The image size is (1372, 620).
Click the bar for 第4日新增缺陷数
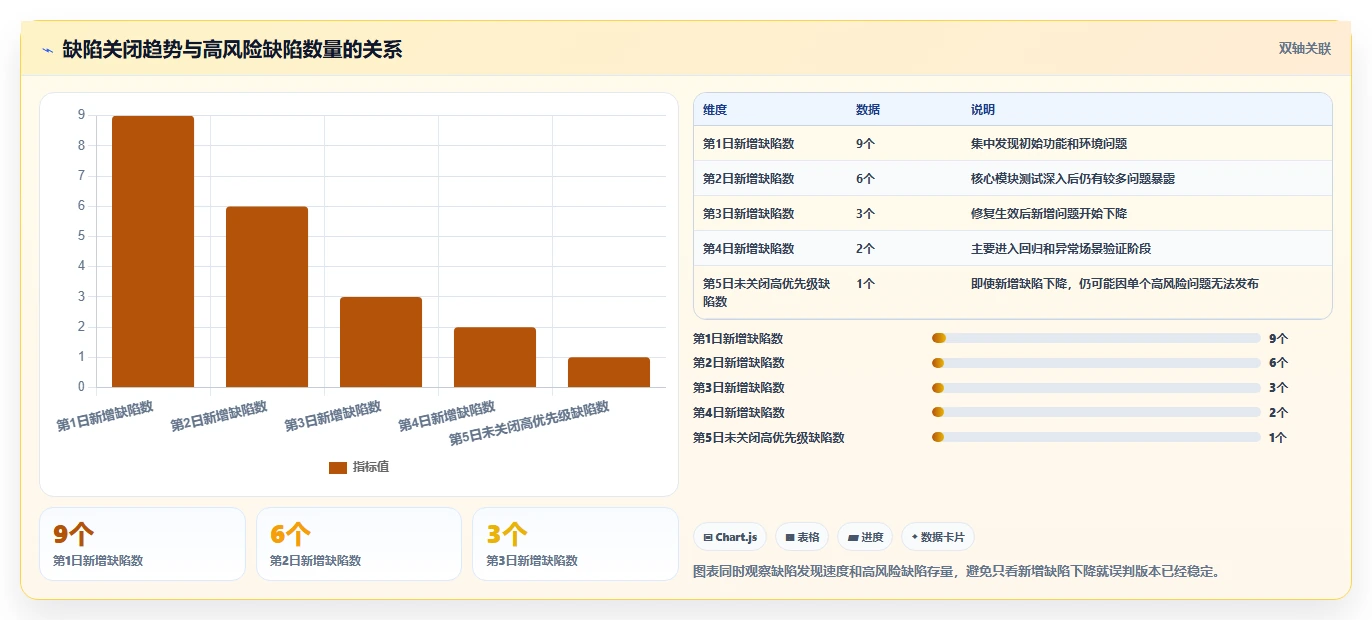[495, 357]
